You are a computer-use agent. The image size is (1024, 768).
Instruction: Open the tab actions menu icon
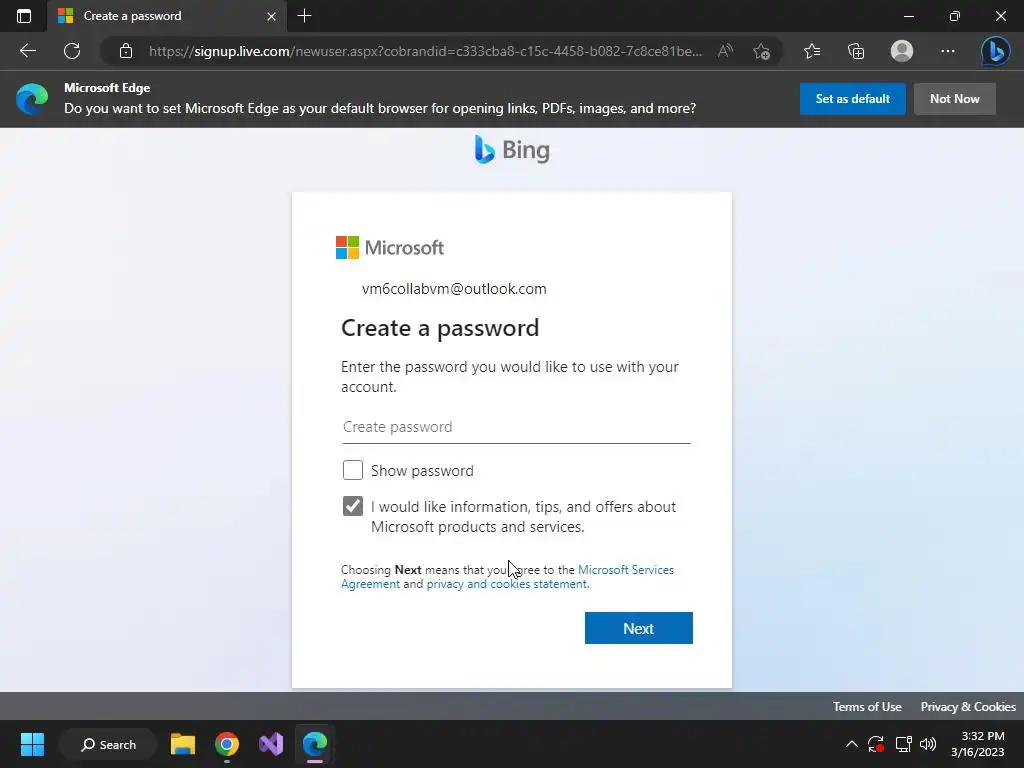(24, 16)
